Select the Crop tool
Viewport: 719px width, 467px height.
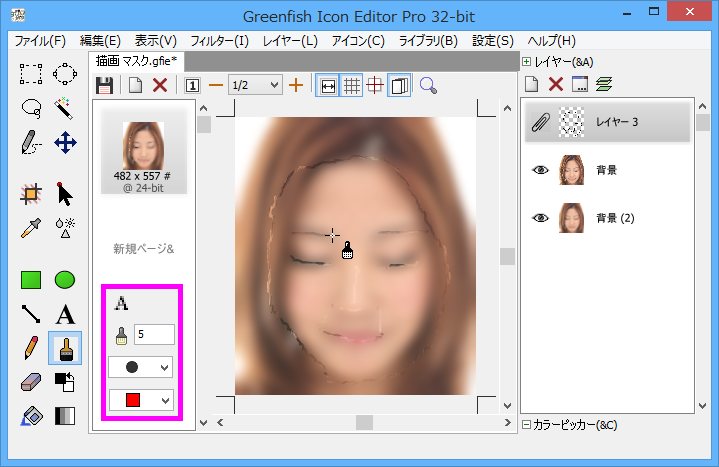pyautogui.click(x=31, y=193)
